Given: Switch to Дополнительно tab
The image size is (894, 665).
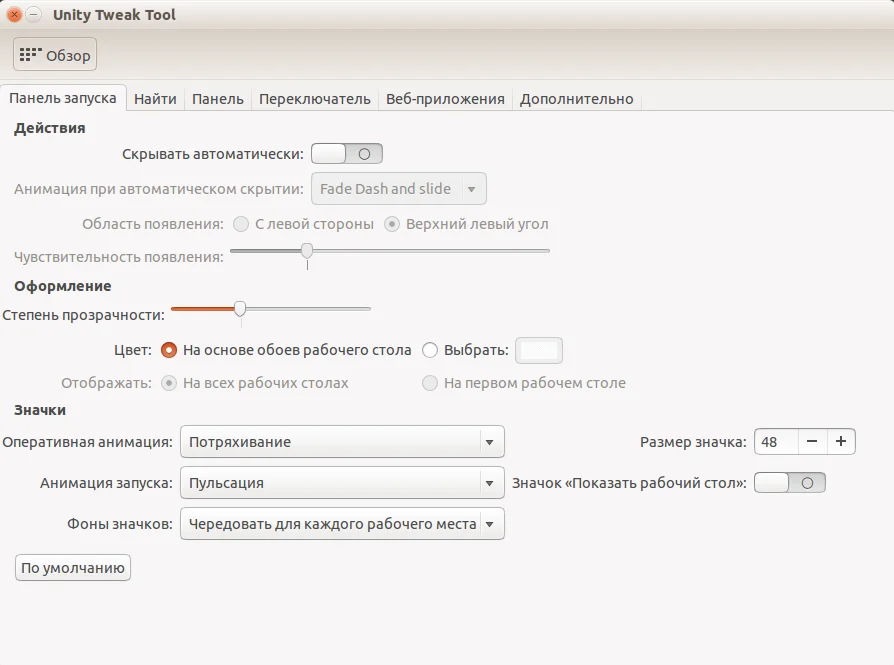Looking at the screenshot, I should pyautogui.click(x=576, y=99).
